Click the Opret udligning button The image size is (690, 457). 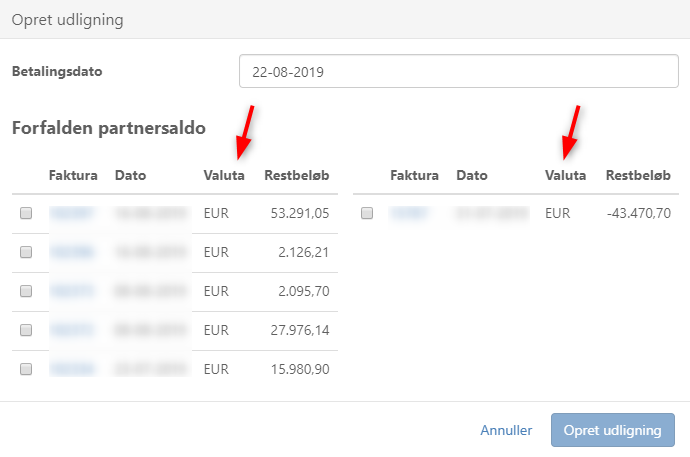point(612,430)
